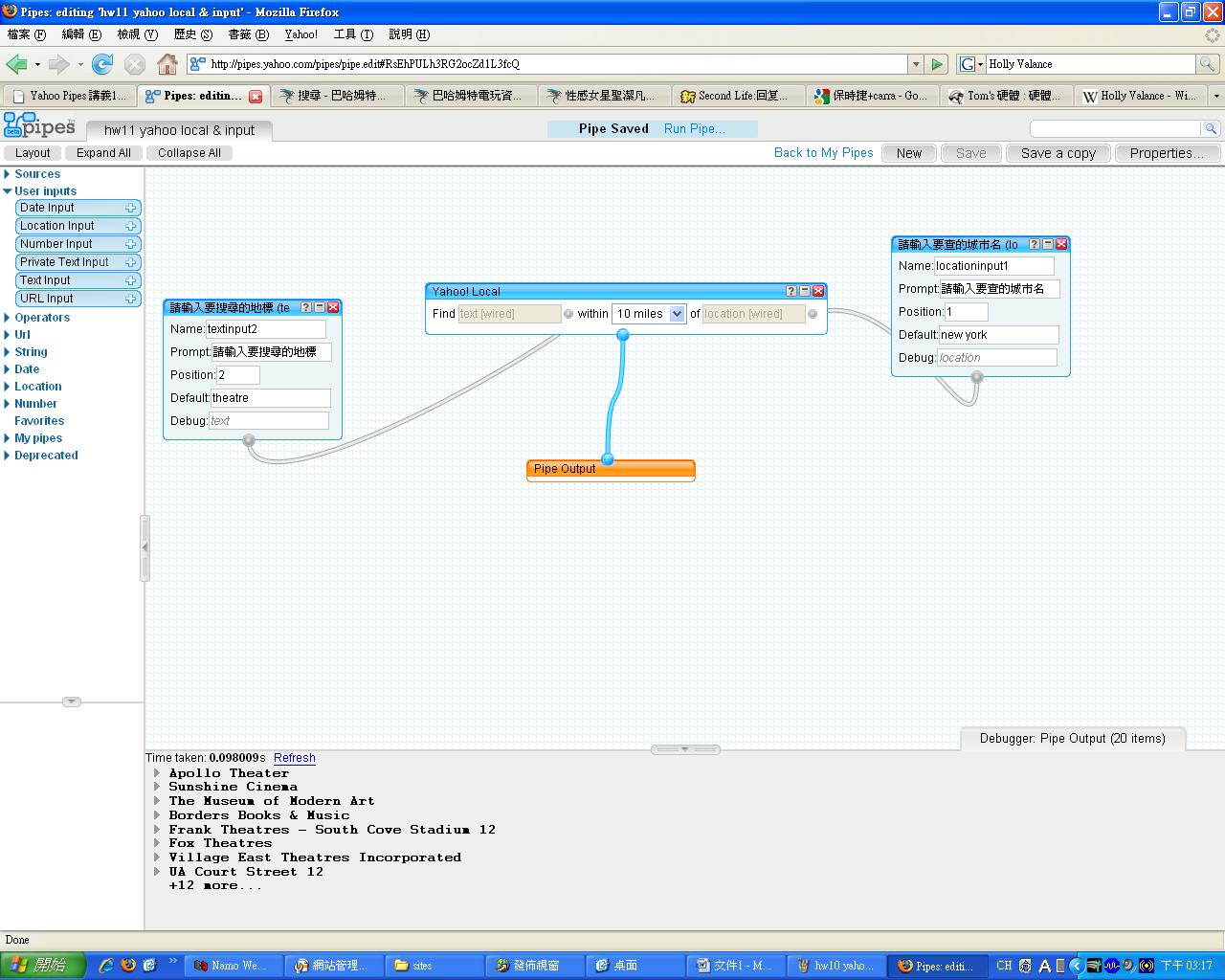The height and width of the screenshot is (980, 1225).
Task: Open the Home page icon
Action: tap(167, 64)
